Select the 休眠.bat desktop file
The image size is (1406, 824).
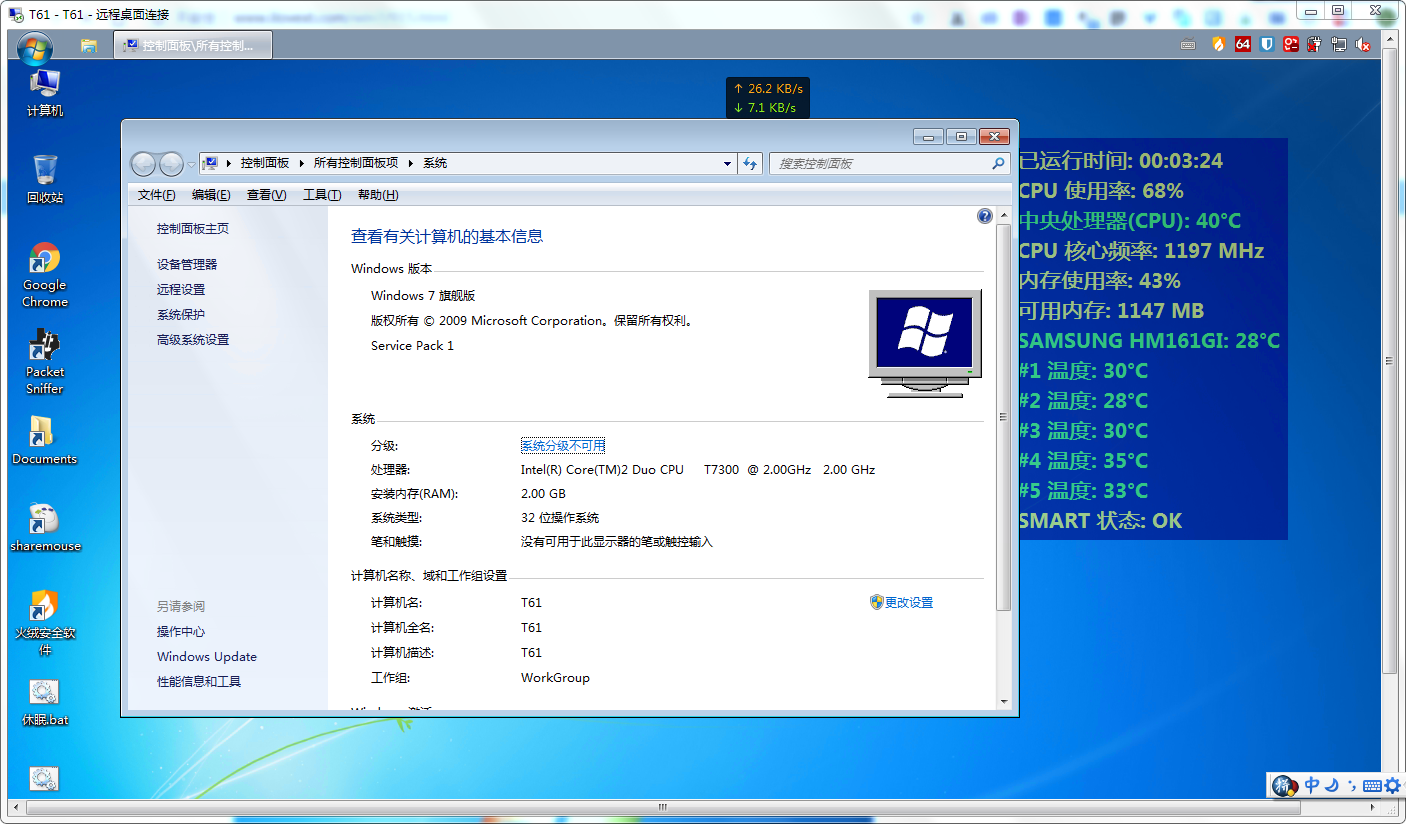(x=45, y=702)
